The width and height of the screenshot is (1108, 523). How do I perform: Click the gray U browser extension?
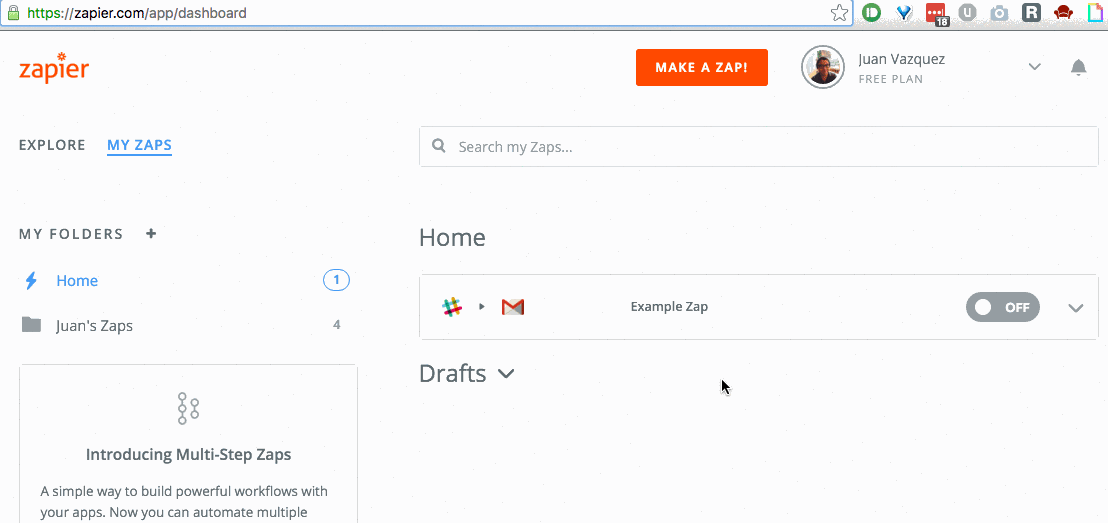pos(967,13)
